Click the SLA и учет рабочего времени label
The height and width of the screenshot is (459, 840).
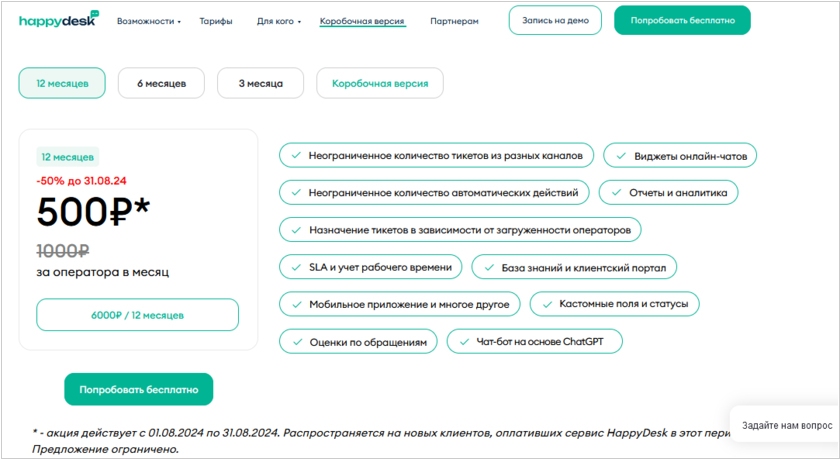pyautogui.click(x=380, y=267)
